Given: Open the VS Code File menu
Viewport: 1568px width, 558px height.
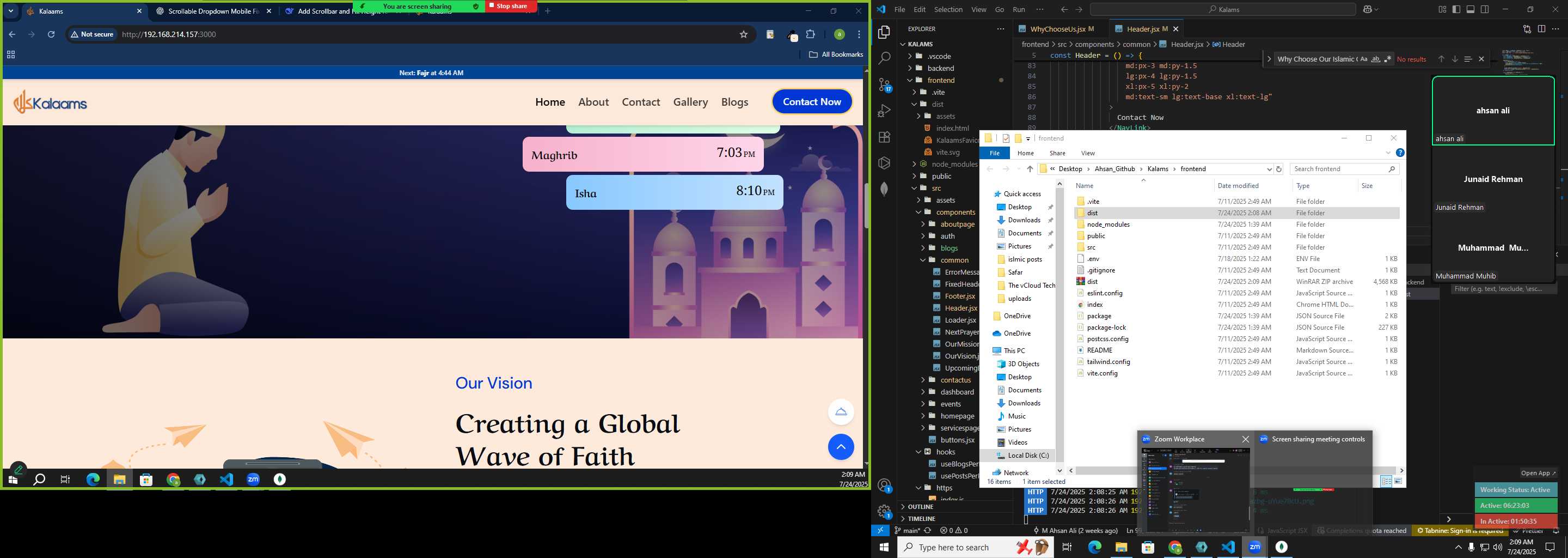Looking at the screenshot, I should tap(899, 9).
